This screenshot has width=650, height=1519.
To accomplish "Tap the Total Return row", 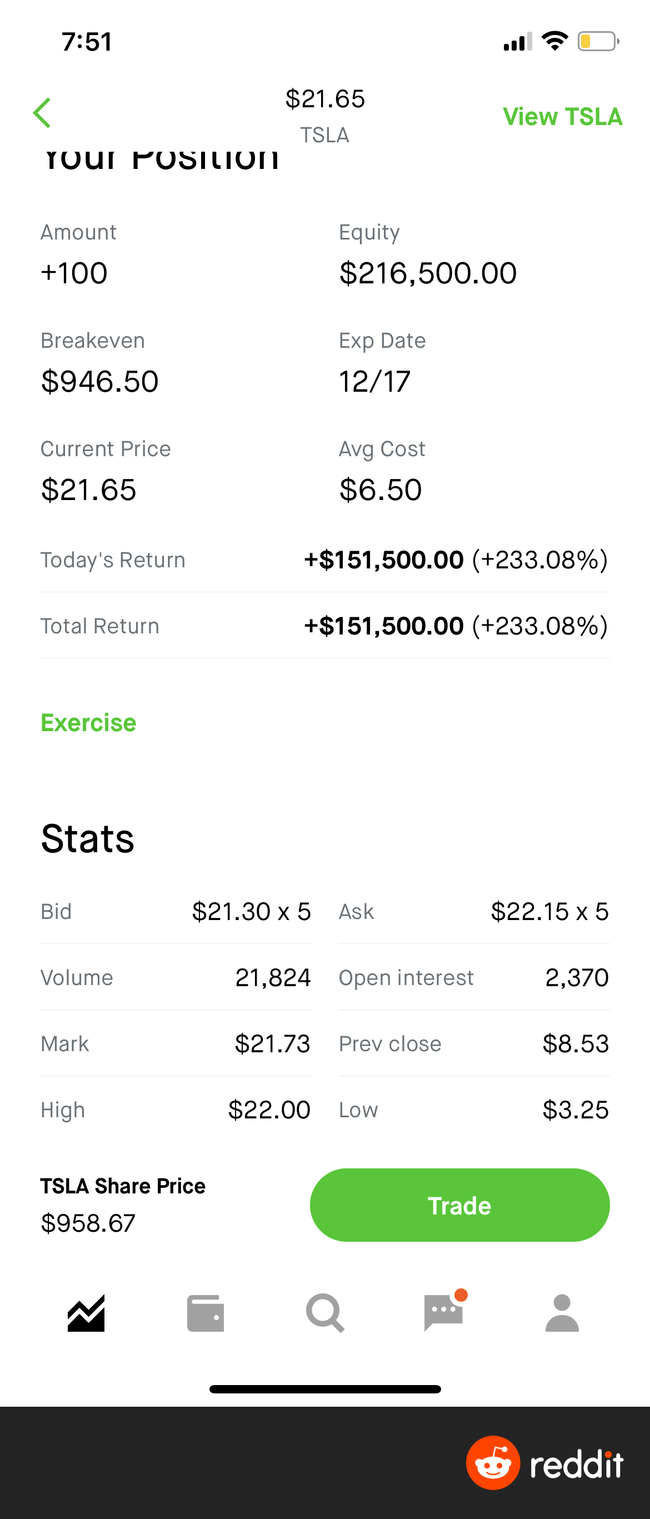I will tap(324, 626).
